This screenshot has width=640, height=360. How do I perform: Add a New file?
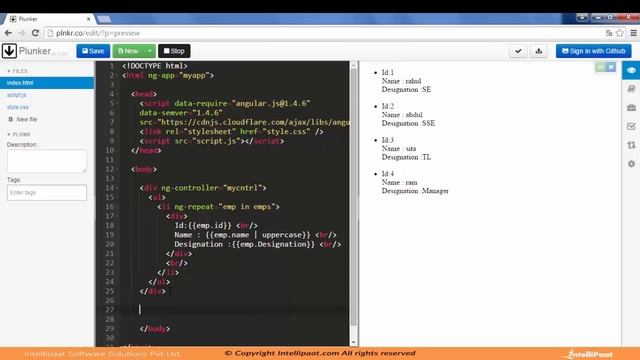23,119
